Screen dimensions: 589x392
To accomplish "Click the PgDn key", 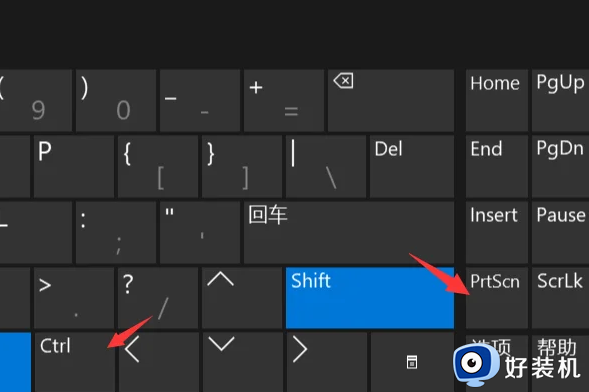I will tap(560, 166).
